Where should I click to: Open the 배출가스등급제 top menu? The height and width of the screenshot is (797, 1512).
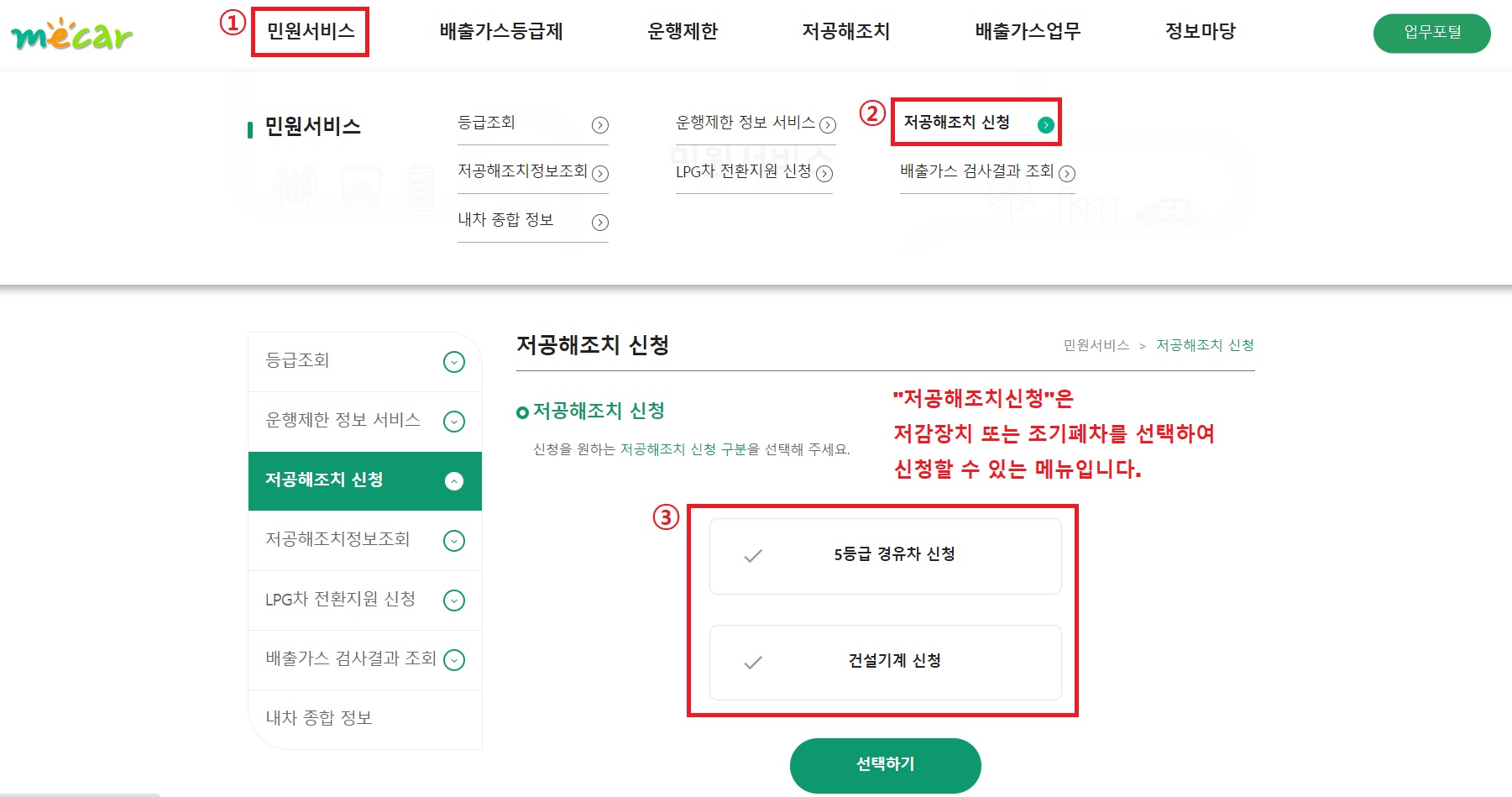[x=501, y=31]
